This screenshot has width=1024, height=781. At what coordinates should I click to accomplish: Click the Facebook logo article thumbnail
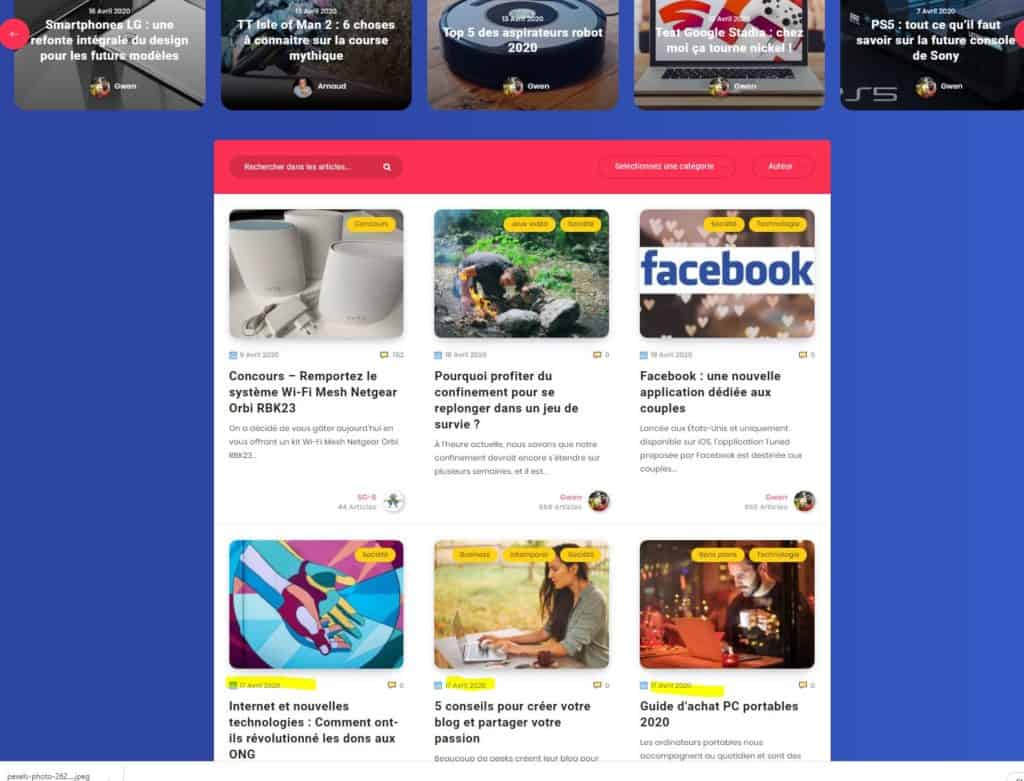pyautogui.click(x=727, y=274)
